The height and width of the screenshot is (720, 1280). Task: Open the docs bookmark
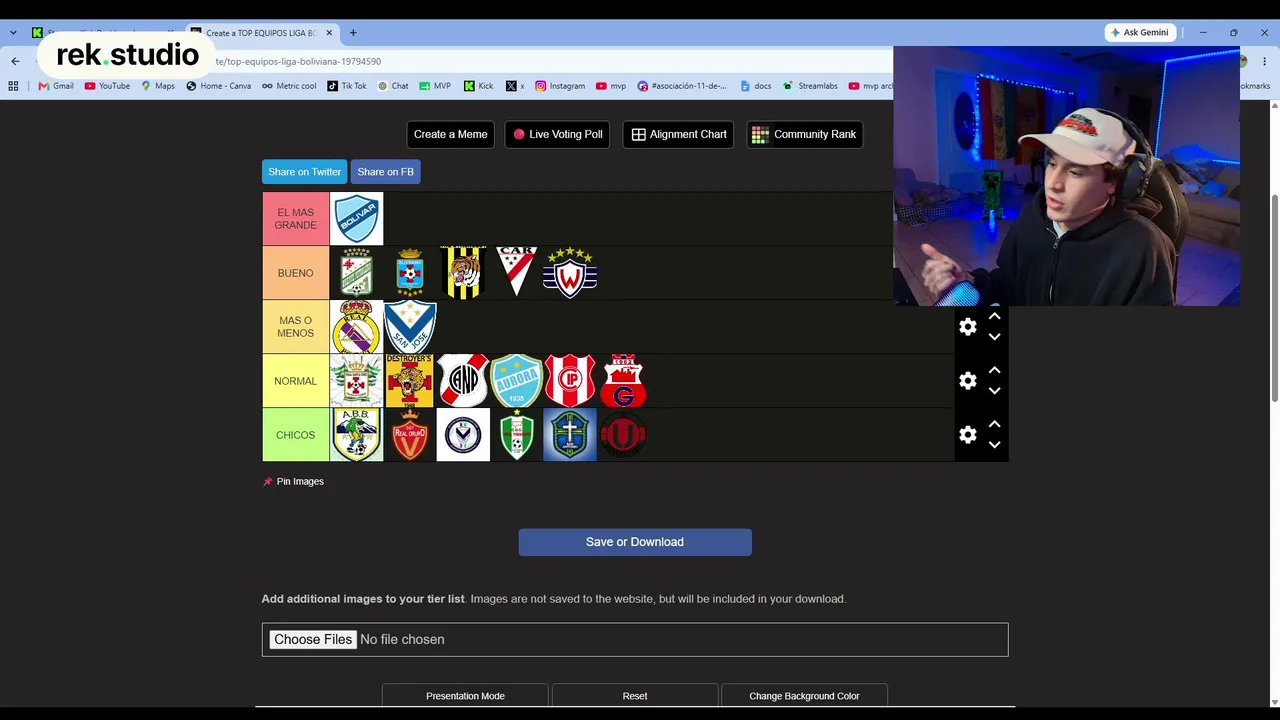click(756, 86)
